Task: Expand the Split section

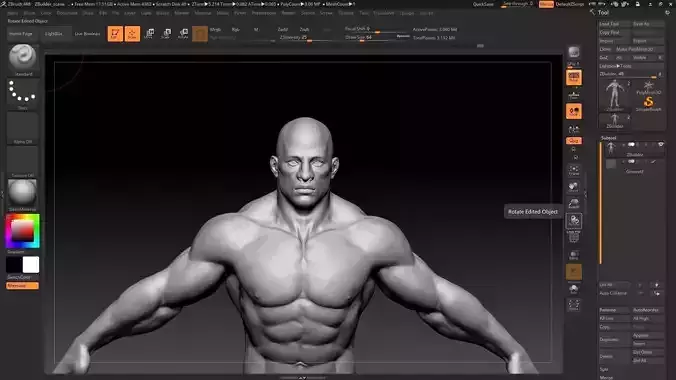Action: [604, 369]
